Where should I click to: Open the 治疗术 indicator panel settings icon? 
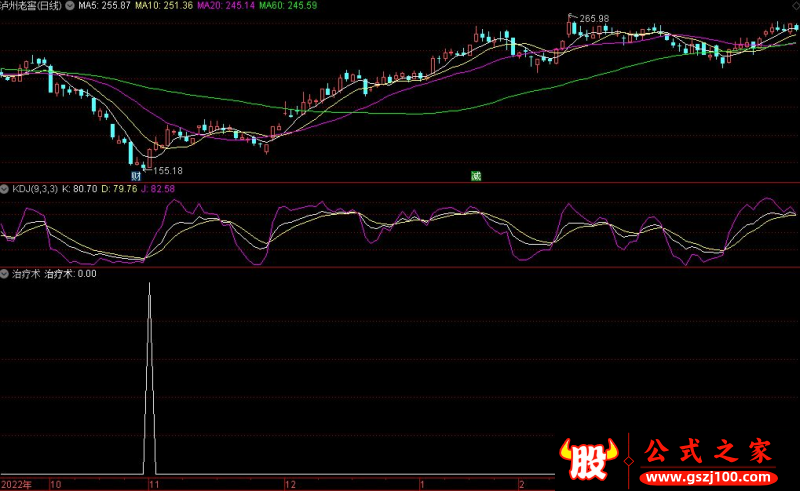click(5, 273)
